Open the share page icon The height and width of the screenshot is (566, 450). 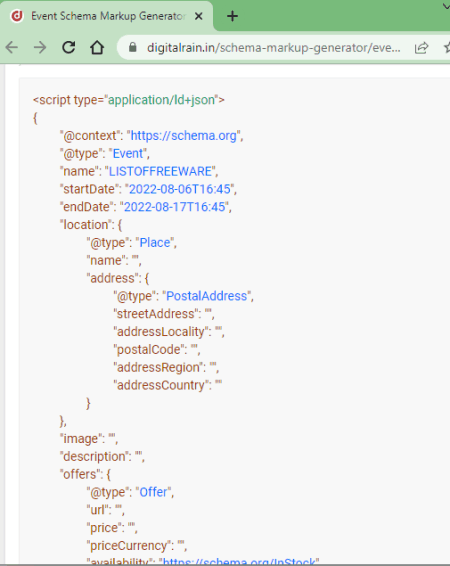click(x=421, y=48)
